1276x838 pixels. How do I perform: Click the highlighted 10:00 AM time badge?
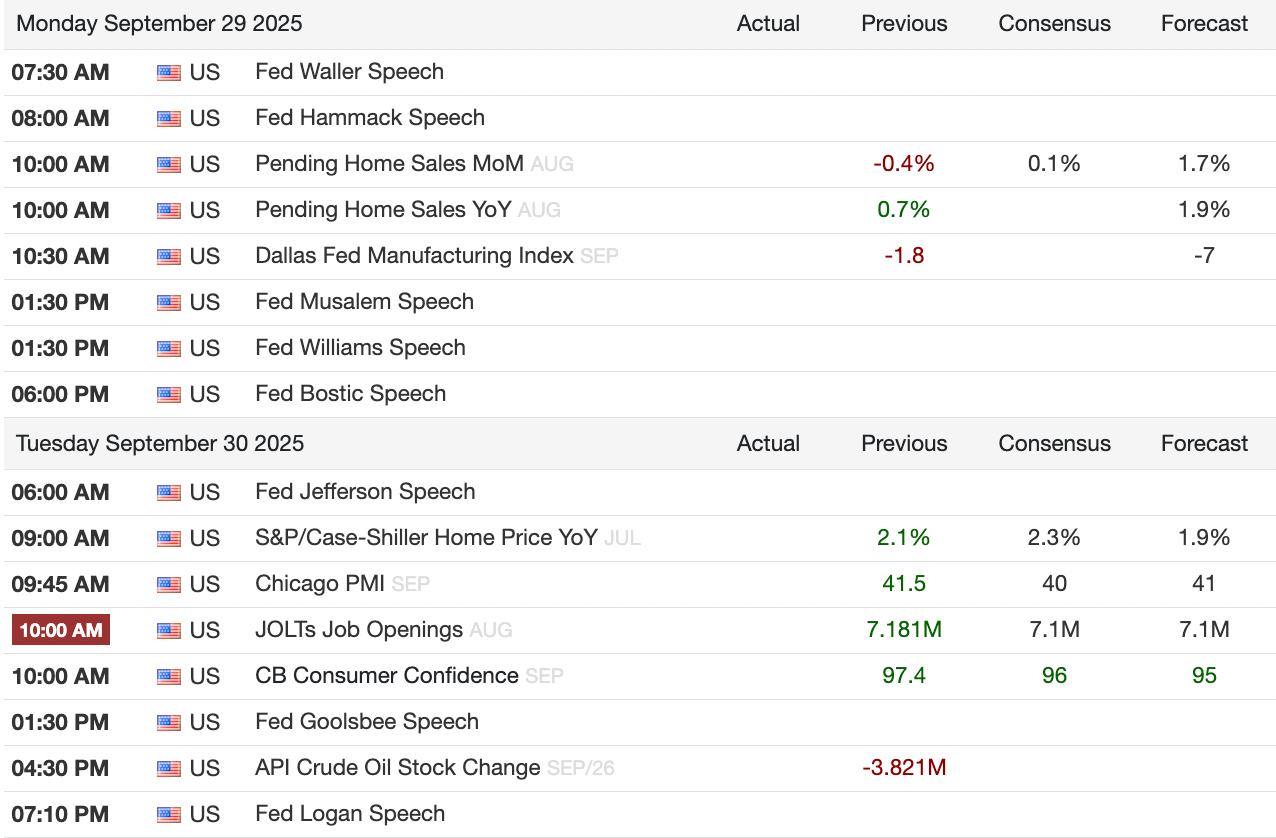60,630
